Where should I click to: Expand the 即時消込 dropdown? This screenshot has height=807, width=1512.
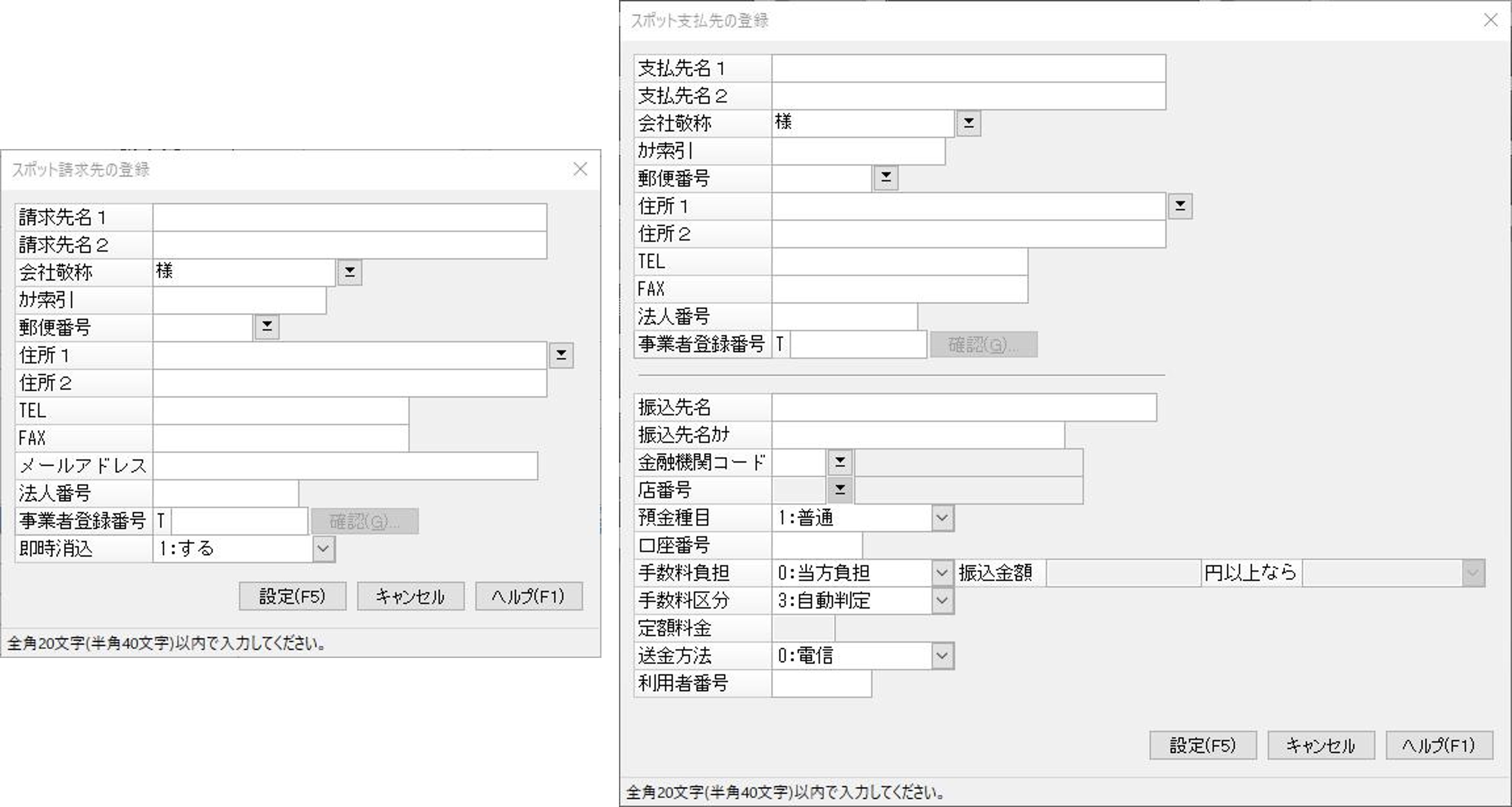coord(323,549)
